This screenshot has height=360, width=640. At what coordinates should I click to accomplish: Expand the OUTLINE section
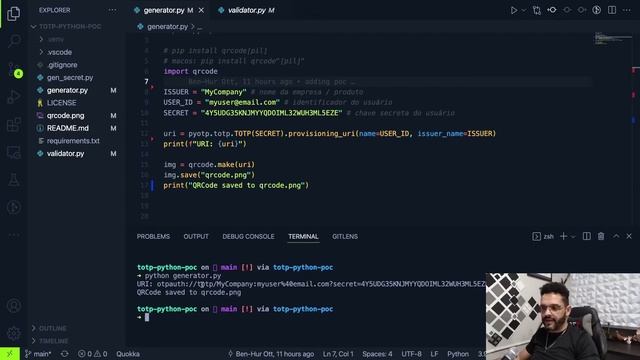[x=52, y=328]
